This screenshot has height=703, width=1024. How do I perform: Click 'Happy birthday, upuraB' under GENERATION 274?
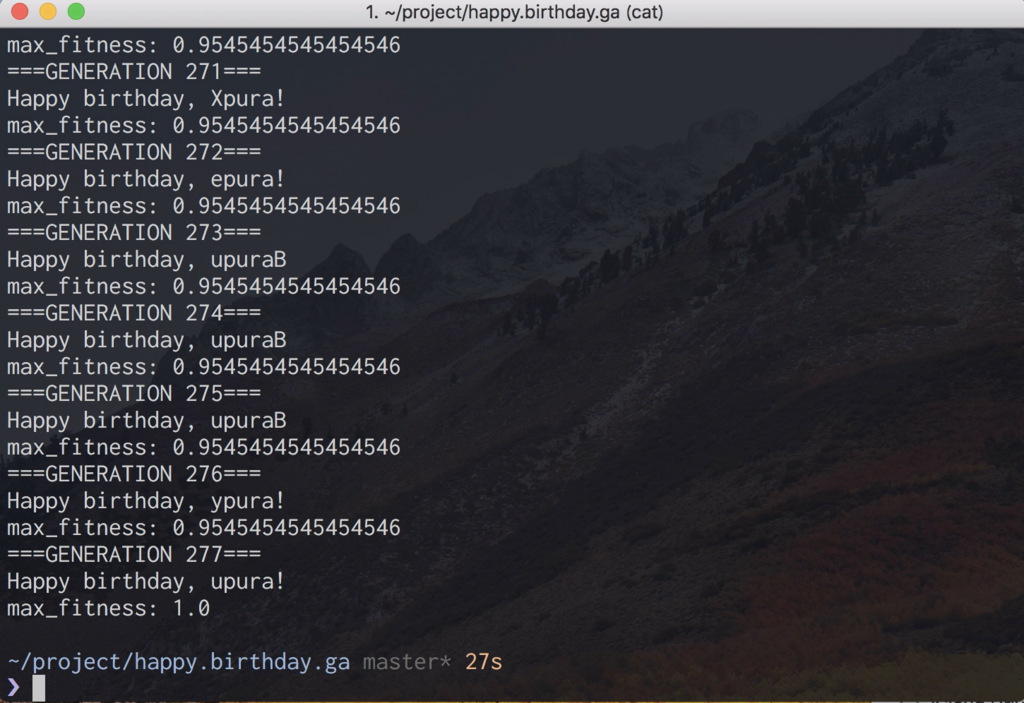tap(147, 340)
